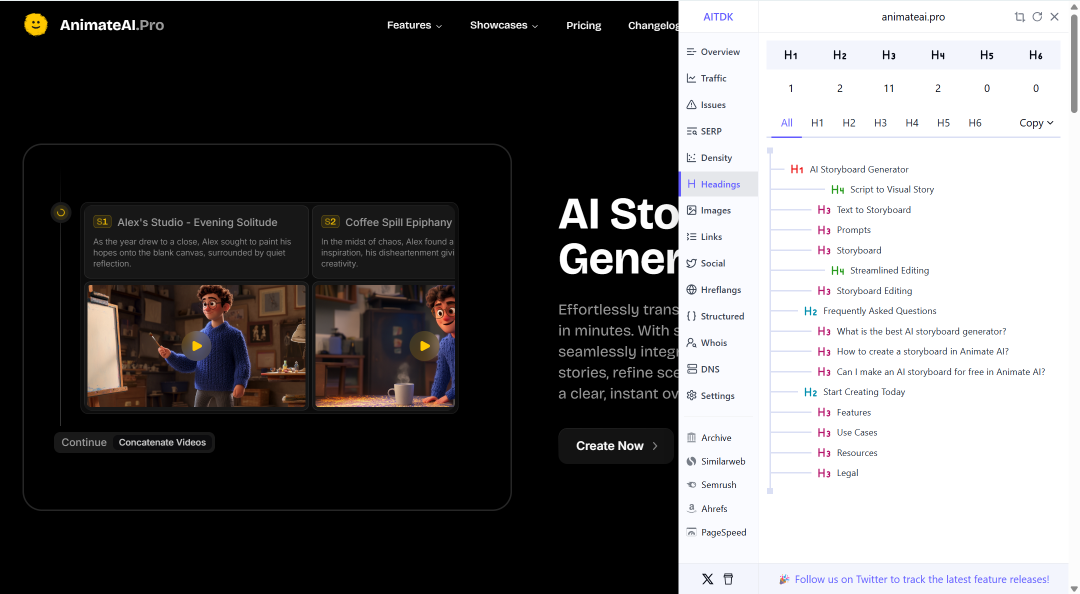Open the Links sidebar icon
Screen dimensions: 1080x594
tap(691, 236)
